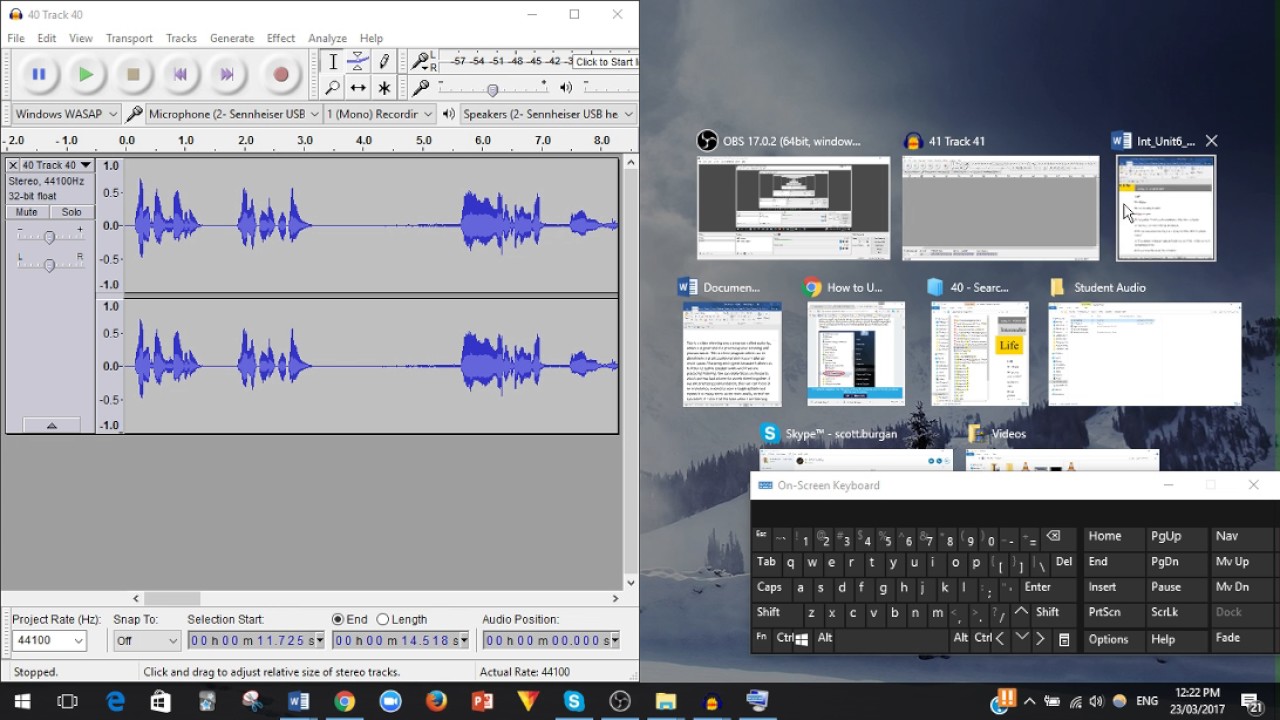Switch to the 'Documen...' Word window thumbnail
The width and height of the screenshot is (1280, 720).
[x=732, y=354]
